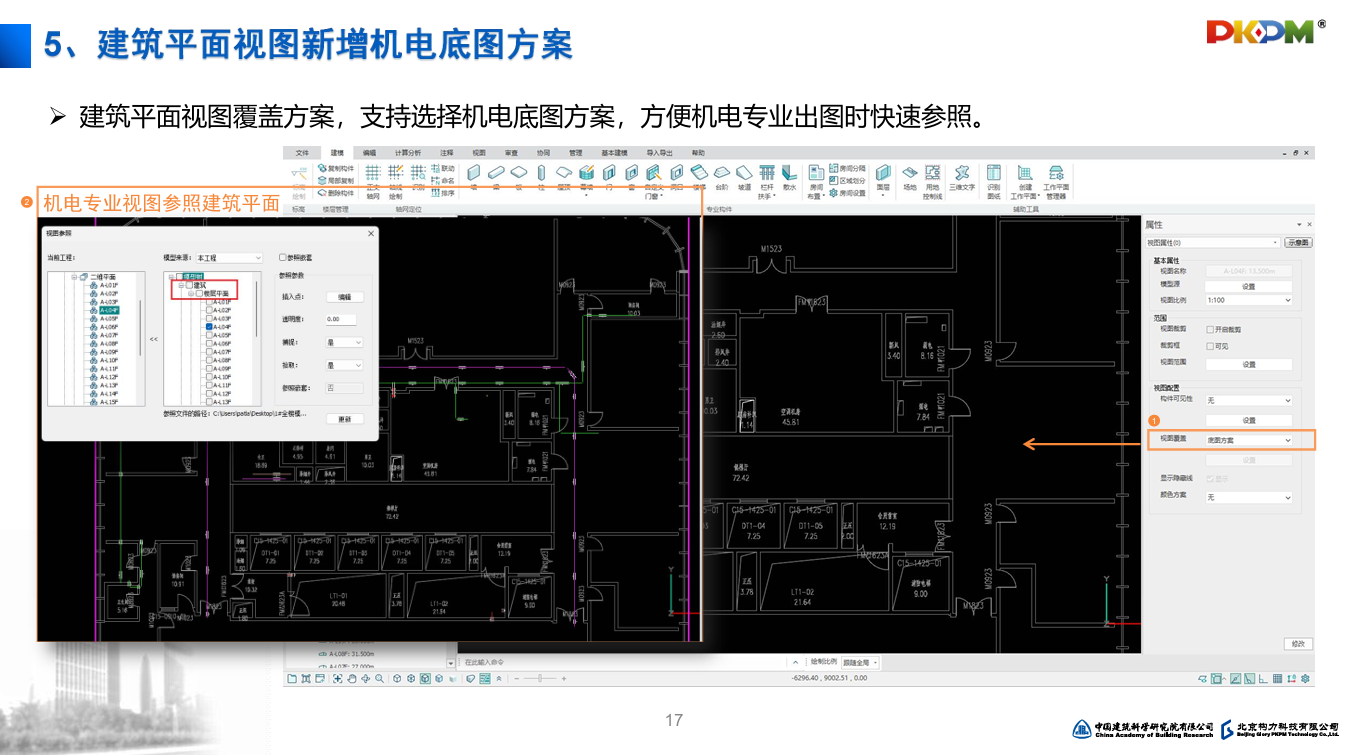Select the 坡道 ramp tool
The image size is (1348, 755).
(x=744, y=177)
